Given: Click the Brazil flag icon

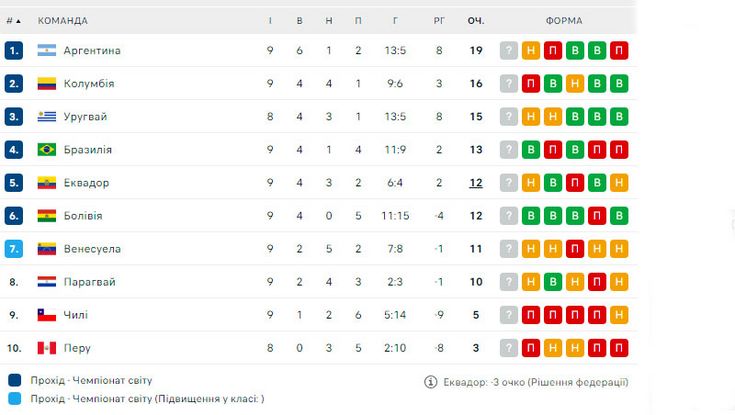Looking at the screenshot, I should [x=47, y=150].
